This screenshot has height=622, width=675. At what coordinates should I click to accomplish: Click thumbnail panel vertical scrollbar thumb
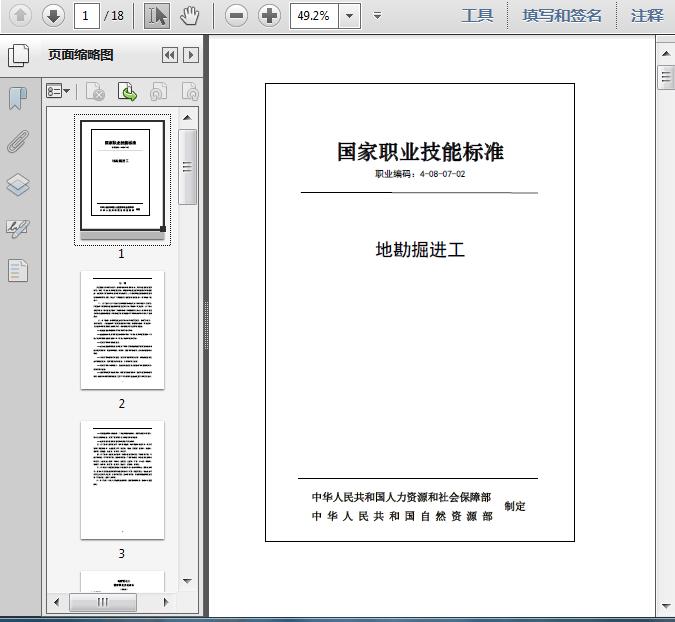pyautogui.click(x=187, y=167)
